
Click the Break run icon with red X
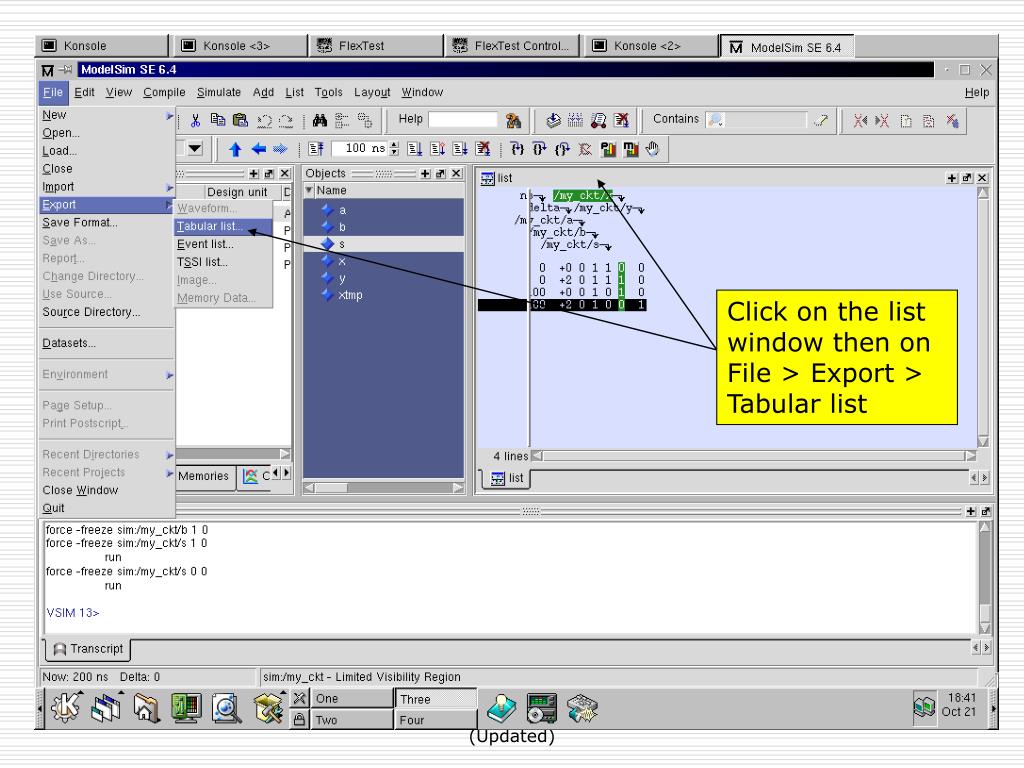coord(483,150)
